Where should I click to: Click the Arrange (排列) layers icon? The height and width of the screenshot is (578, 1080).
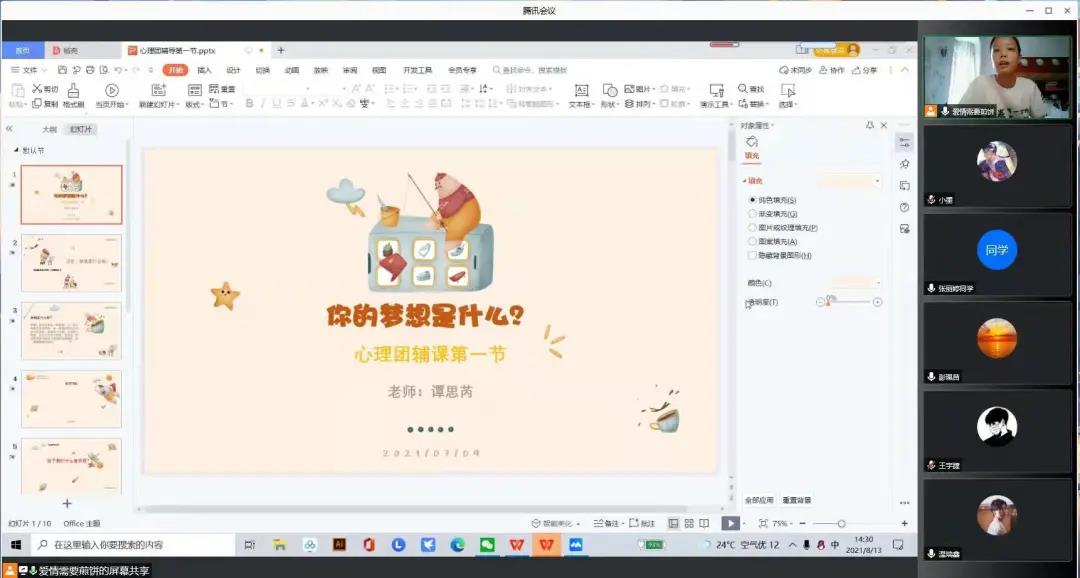click(x=629, y=103)
